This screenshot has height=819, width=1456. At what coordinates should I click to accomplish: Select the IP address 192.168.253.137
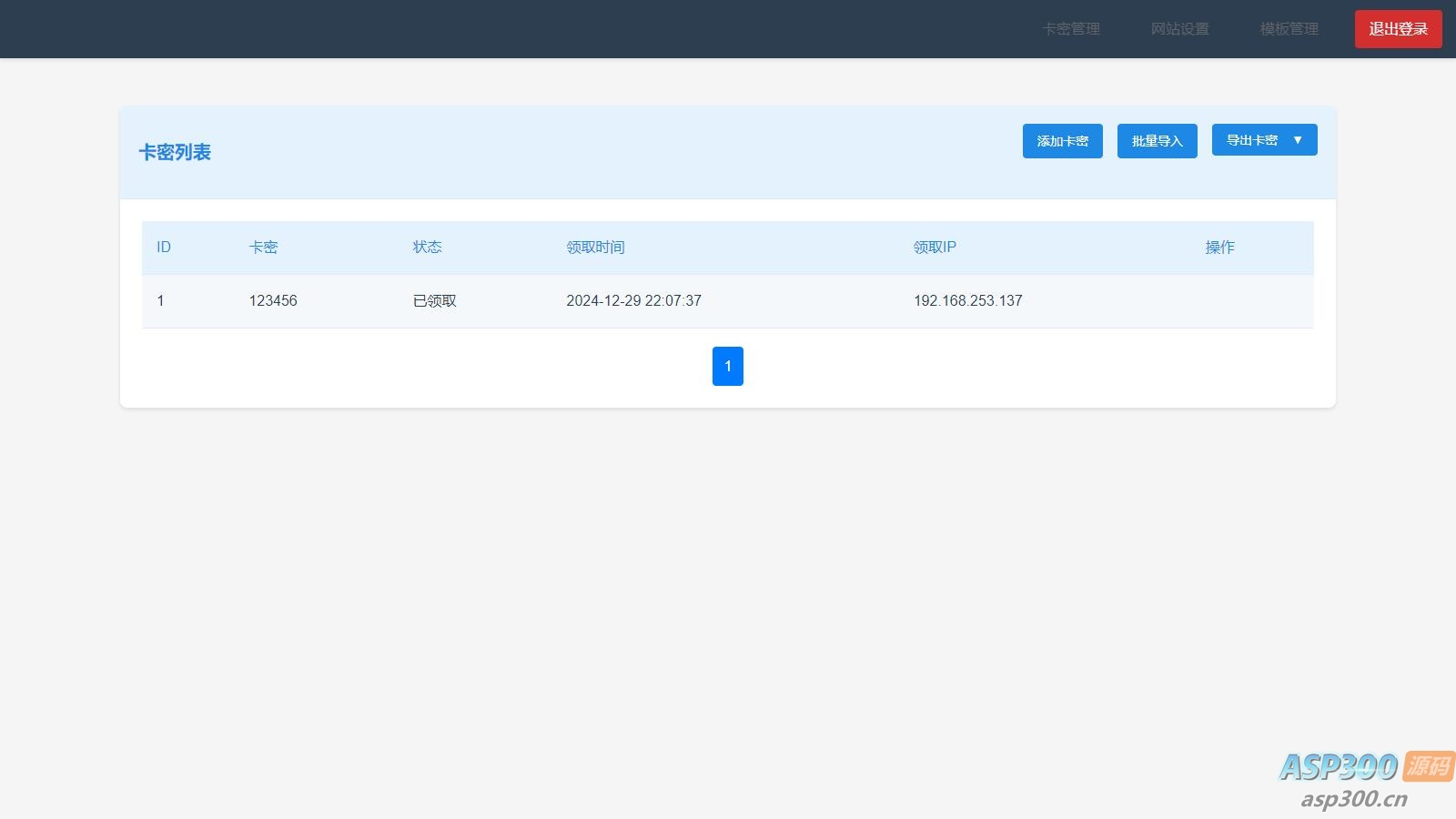(x=967, y=301)
